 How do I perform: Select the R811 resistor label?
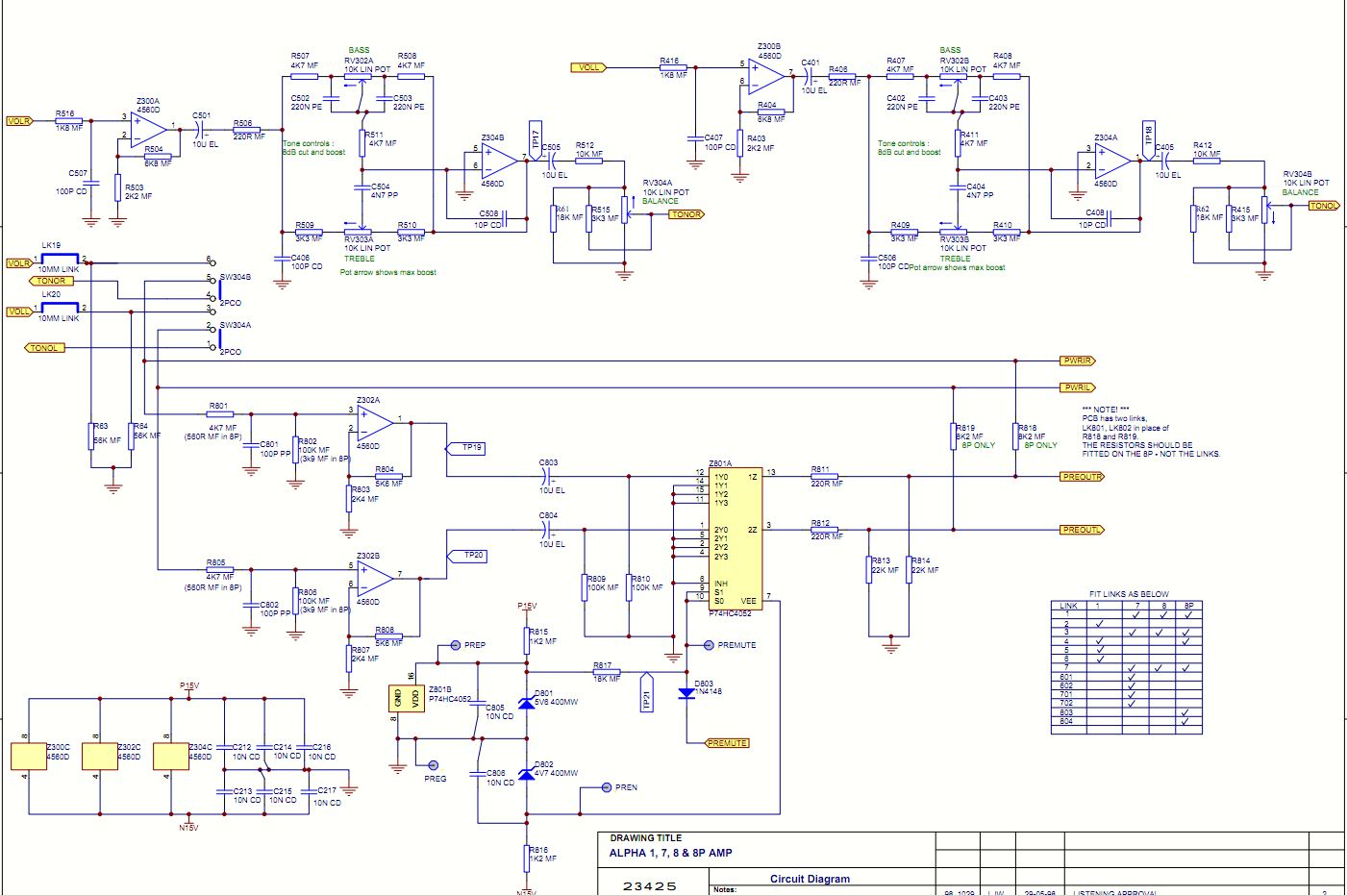[x=820, y=469]
